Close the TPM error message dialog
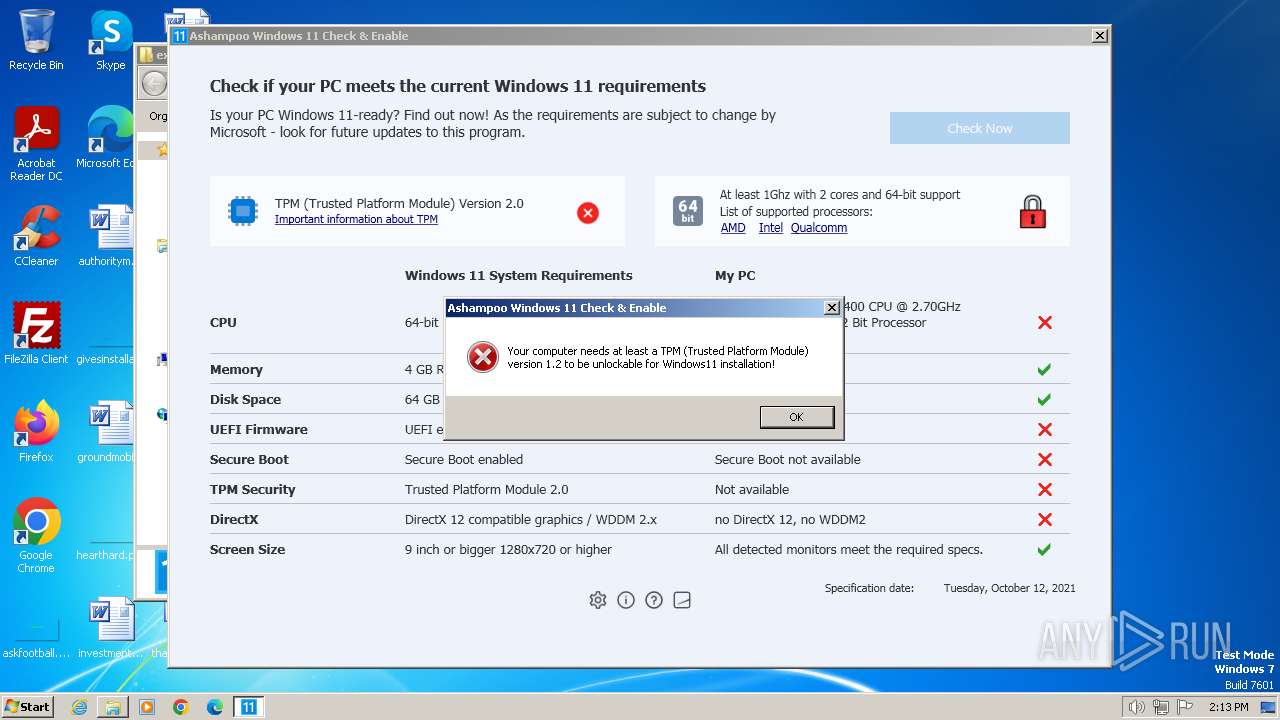This screenshot has width=1280, height=720. pos(831,308)
